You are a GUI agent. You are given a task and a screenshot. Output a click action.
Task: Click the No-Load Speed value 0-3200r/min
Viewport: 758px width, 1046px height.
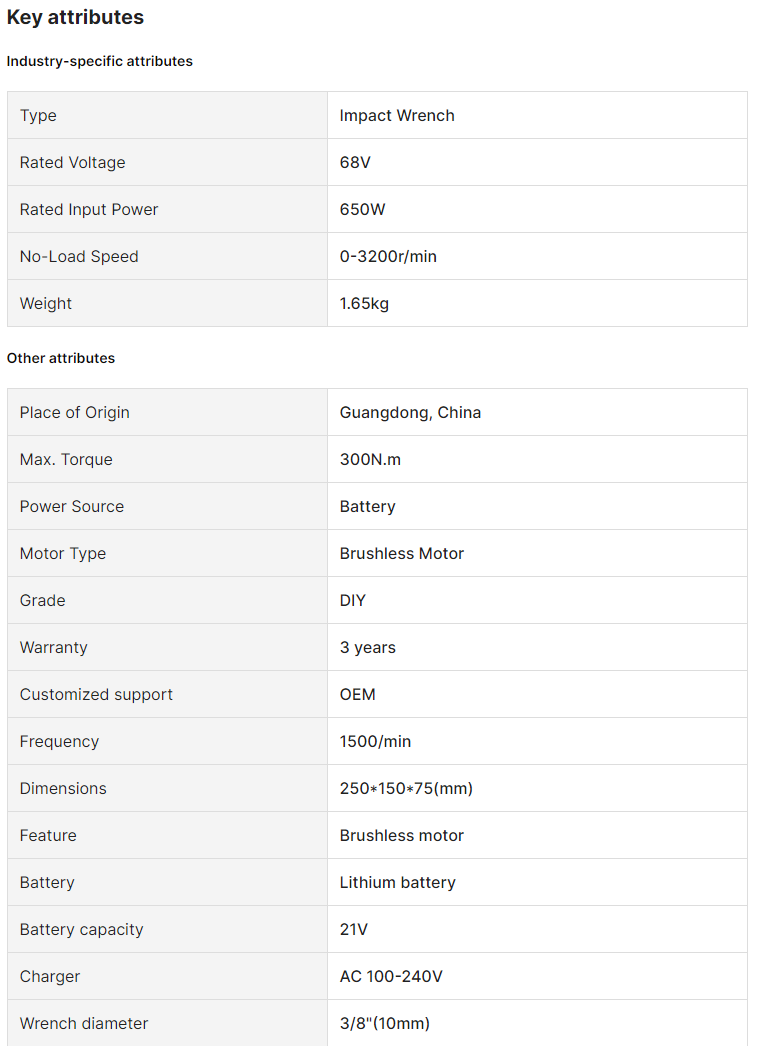(x=388, y=256)
